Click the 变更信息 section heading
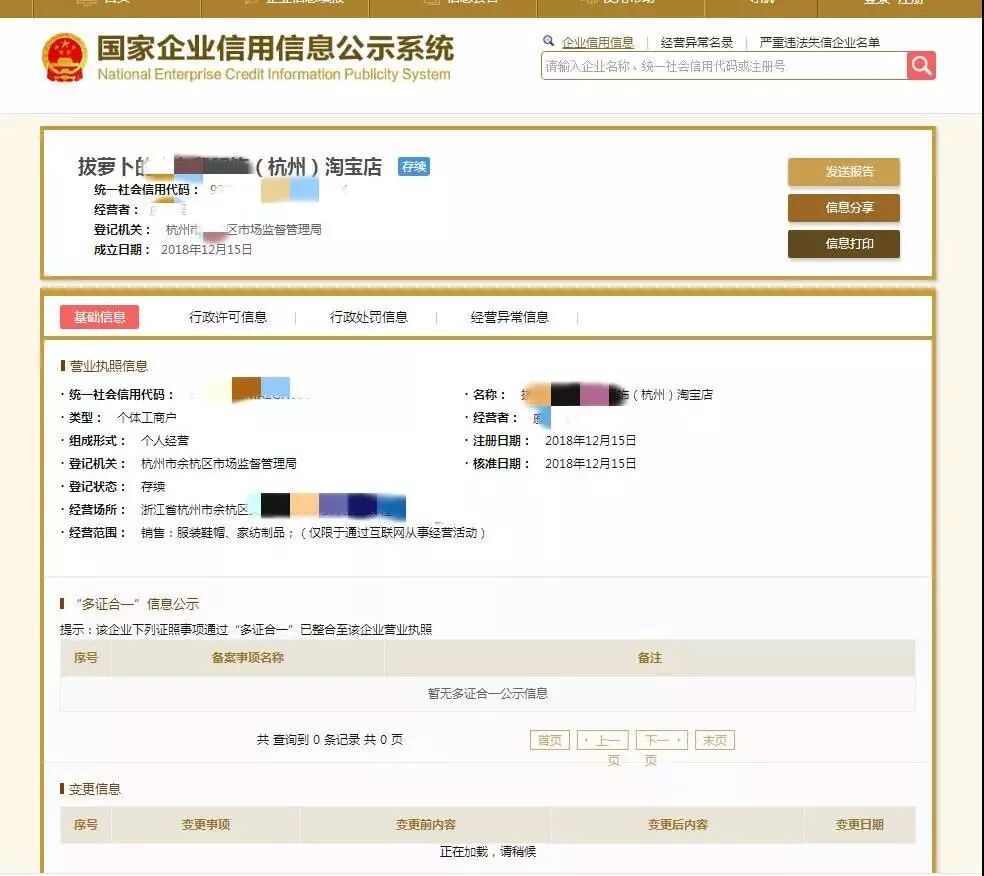The image size is (984, 876). [x=94, y=789]
